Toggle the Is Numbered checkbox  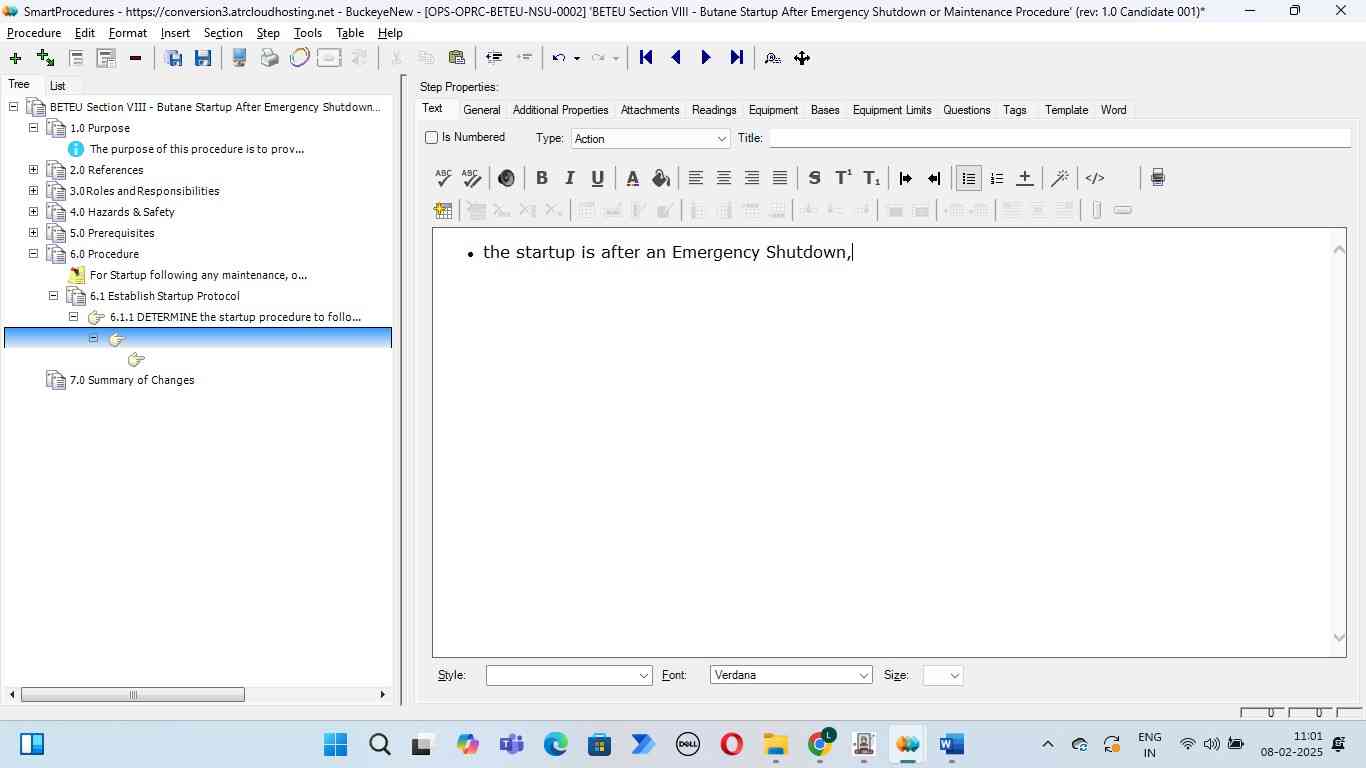432,138
